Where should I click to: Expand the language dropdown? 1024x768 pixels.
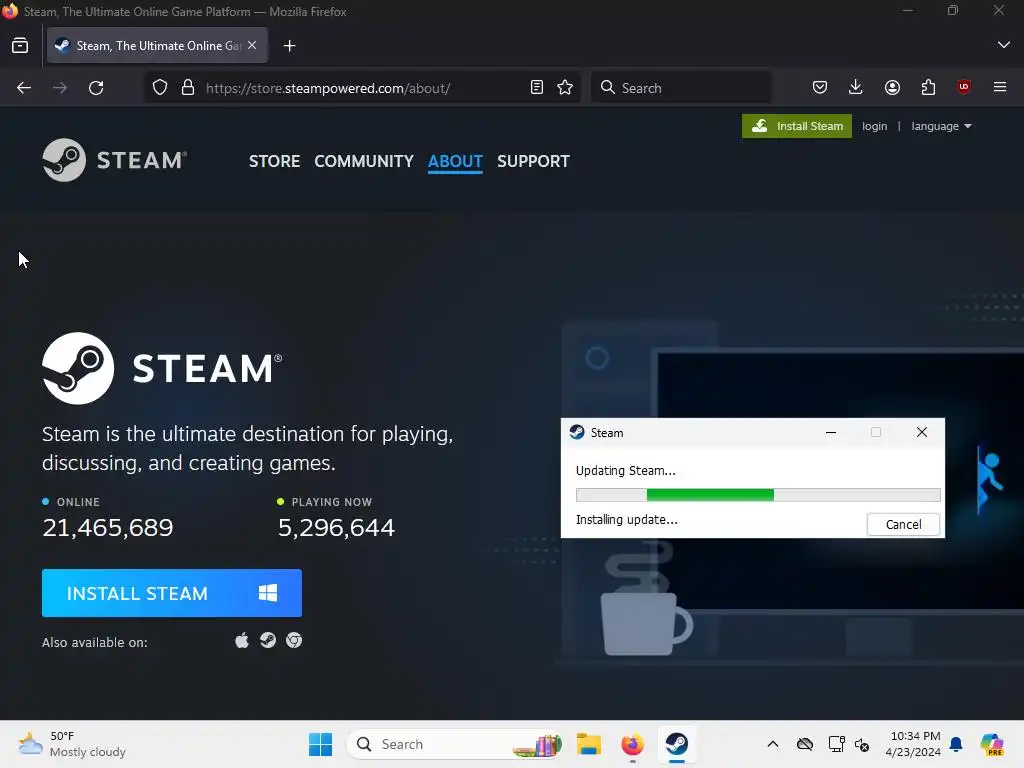pyautogui.click(x=941, y=126)
